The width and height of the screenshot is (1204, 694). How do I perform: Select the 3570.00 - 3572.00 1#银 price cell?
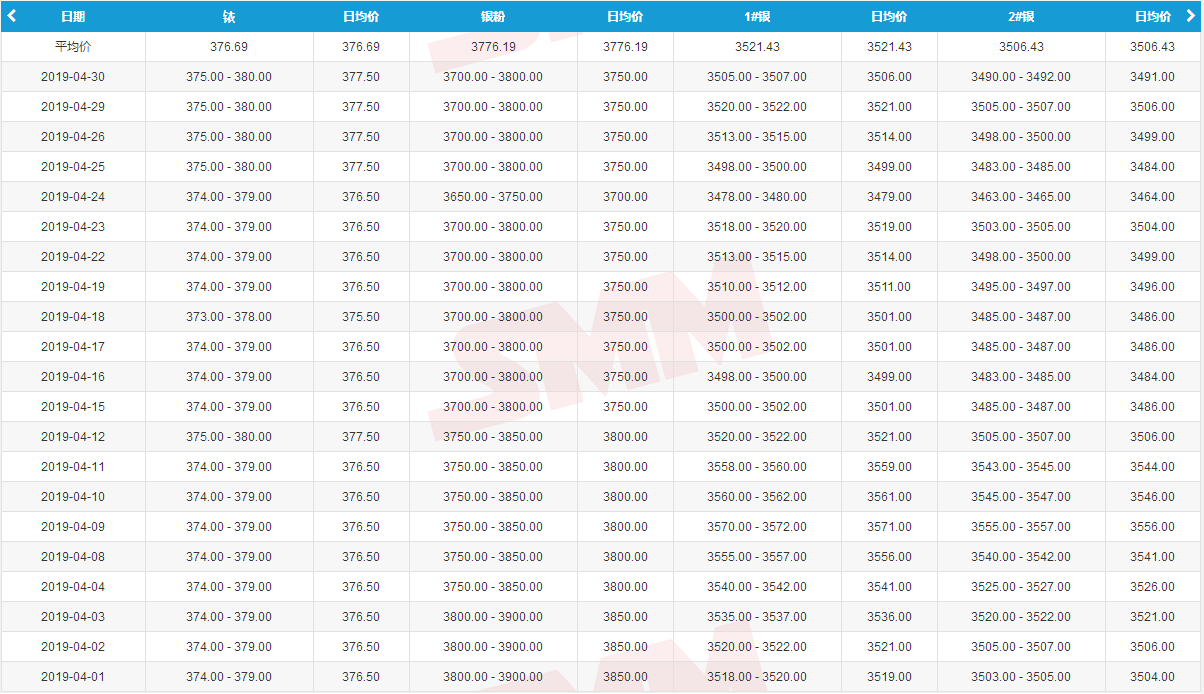tap(757, 527)
